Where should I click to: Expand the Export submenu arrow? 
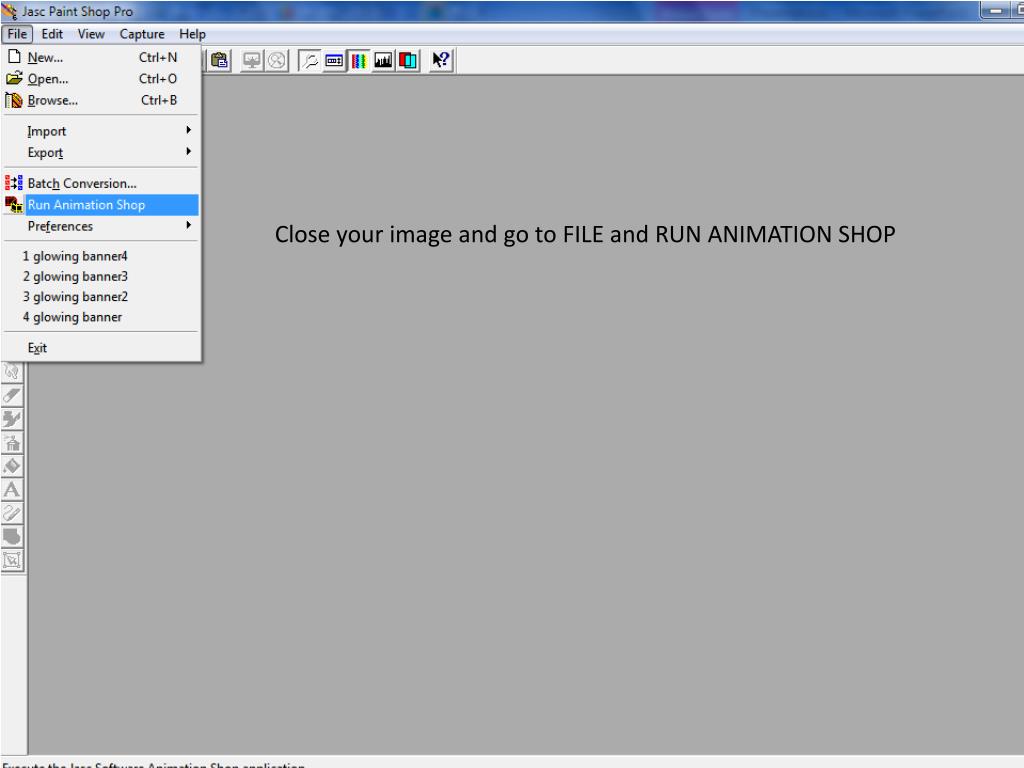(x=189, y=152)
